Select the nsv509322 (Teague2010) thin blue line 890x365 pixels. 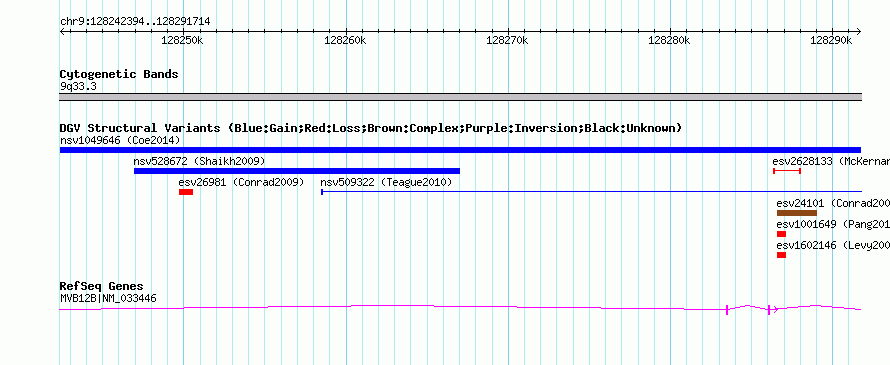tap(591, 192)
